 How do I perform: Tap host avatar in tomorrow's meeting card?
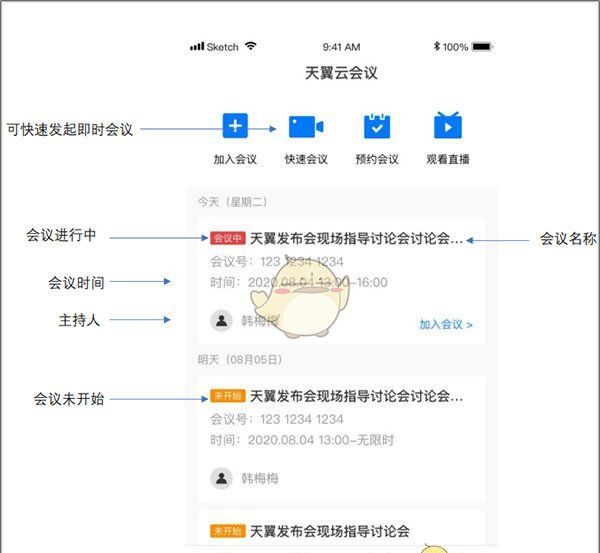click(221, 478)
